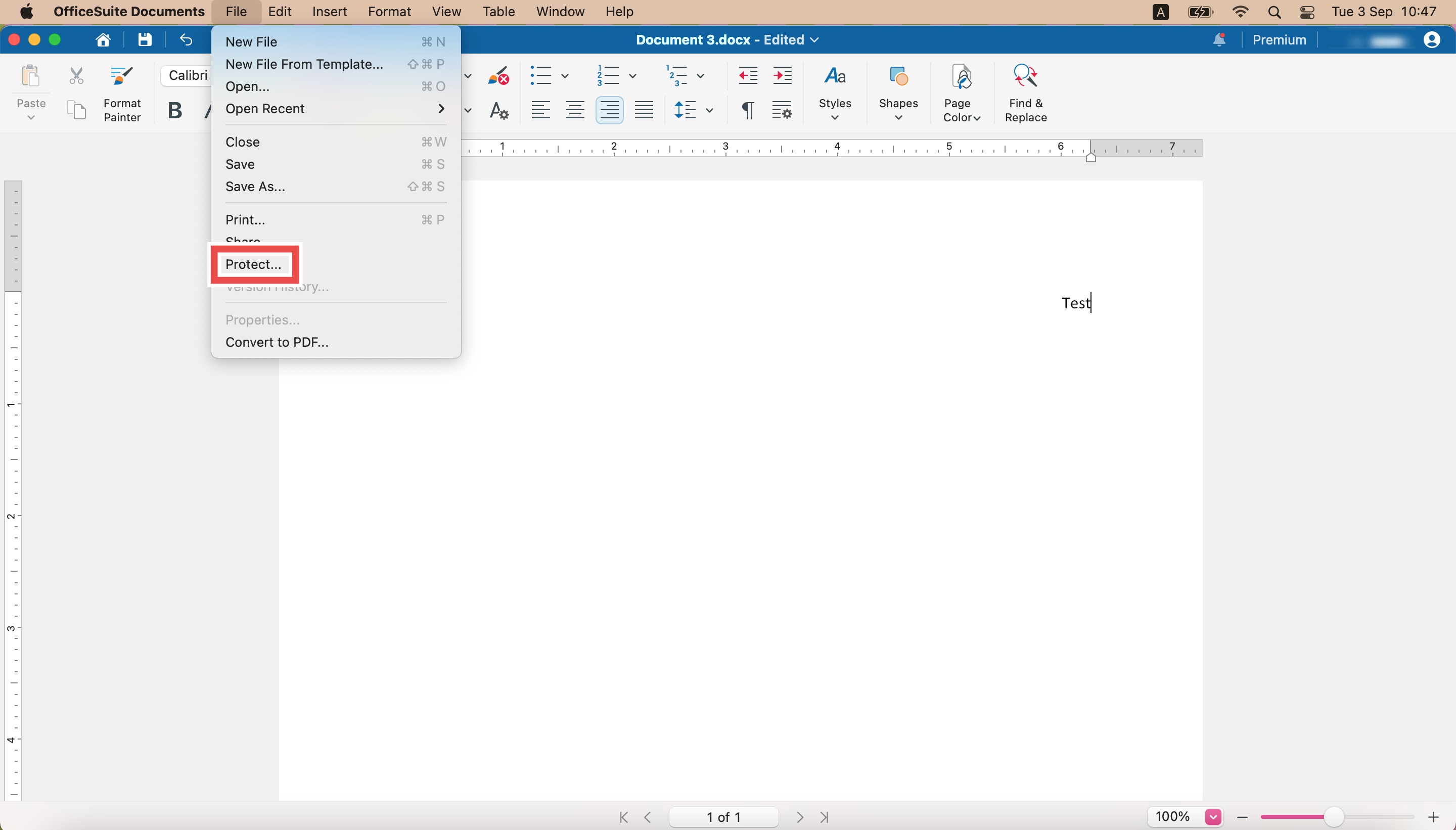The image size is (1456, 830).
Task: Expand the Styles dropdown
Action: [835, 93]
